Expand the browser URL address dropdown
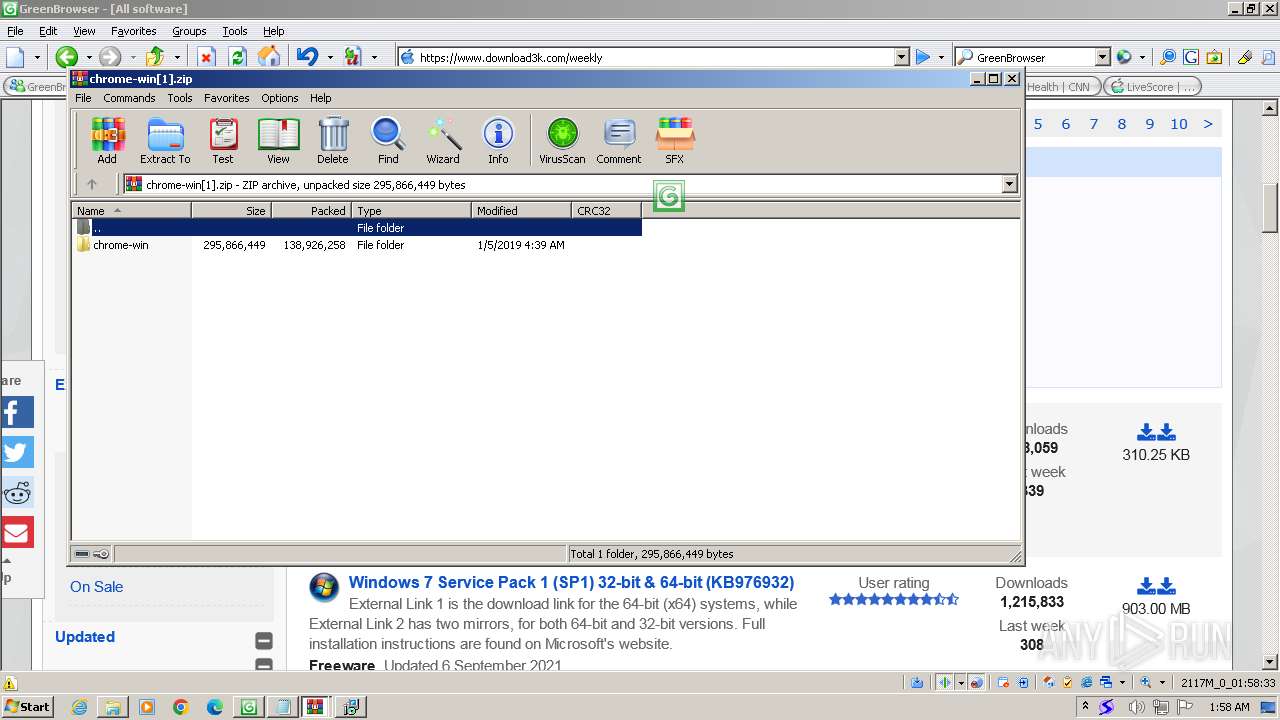This screenshot has width=1280, height=720. 901,57
